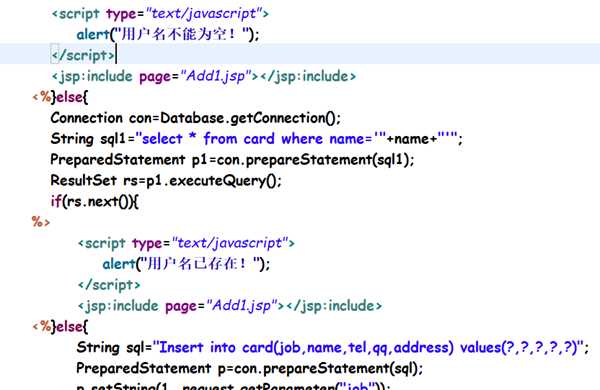This screenshot has width=600, height=390.
Task: Click the if(rs.next()){ line
Action: (x=95, y=201)
